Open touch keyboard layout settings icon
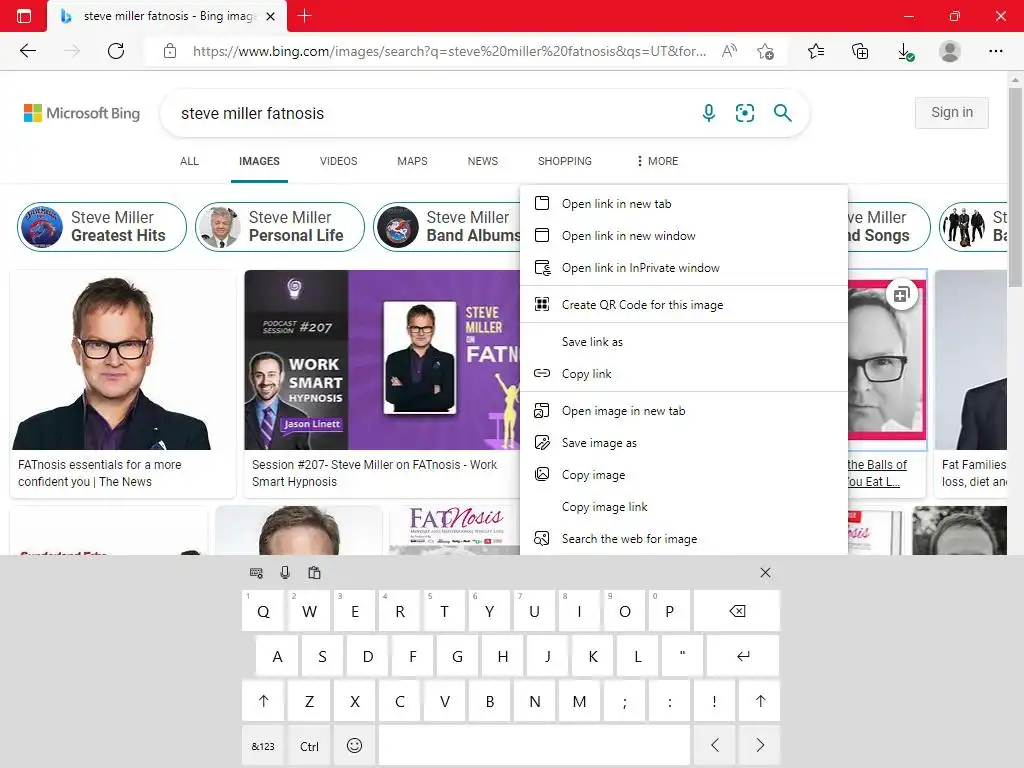This screenshot has width=1024, height=768. [x=256, y=573]
